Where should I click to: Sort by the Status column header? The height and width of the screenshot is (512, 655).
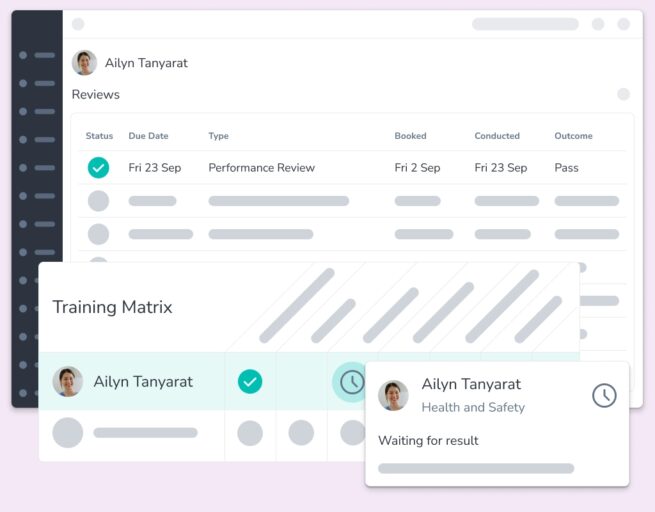coord(99,136)
